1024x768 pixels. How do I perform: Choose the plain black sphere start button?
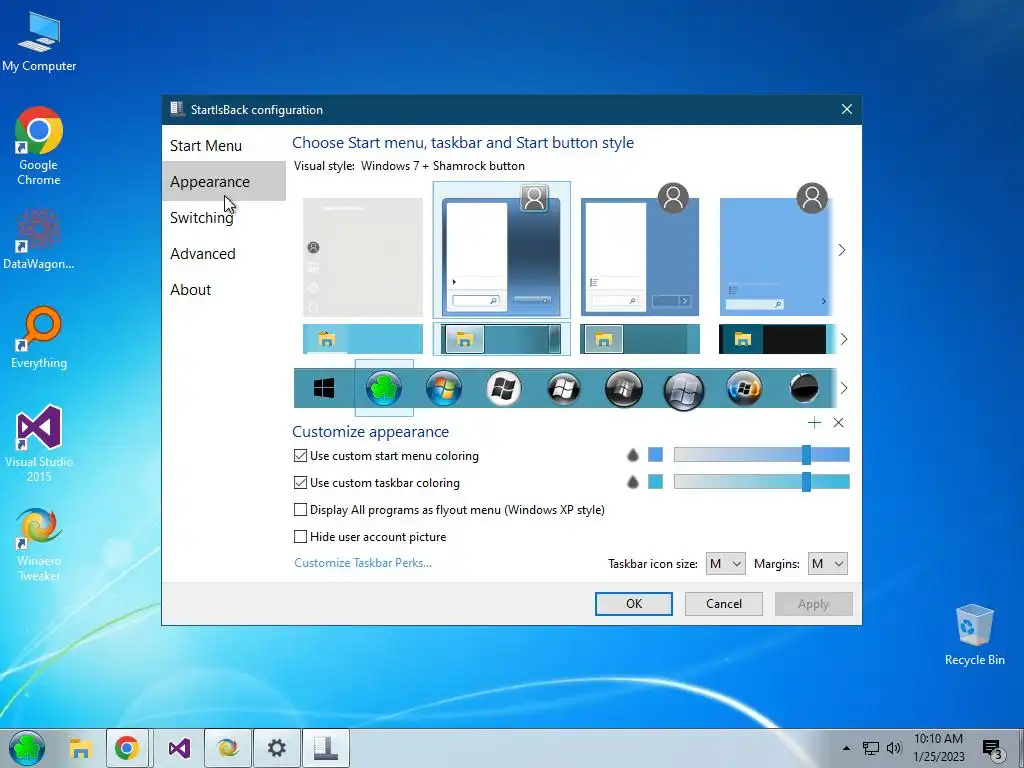804,389
